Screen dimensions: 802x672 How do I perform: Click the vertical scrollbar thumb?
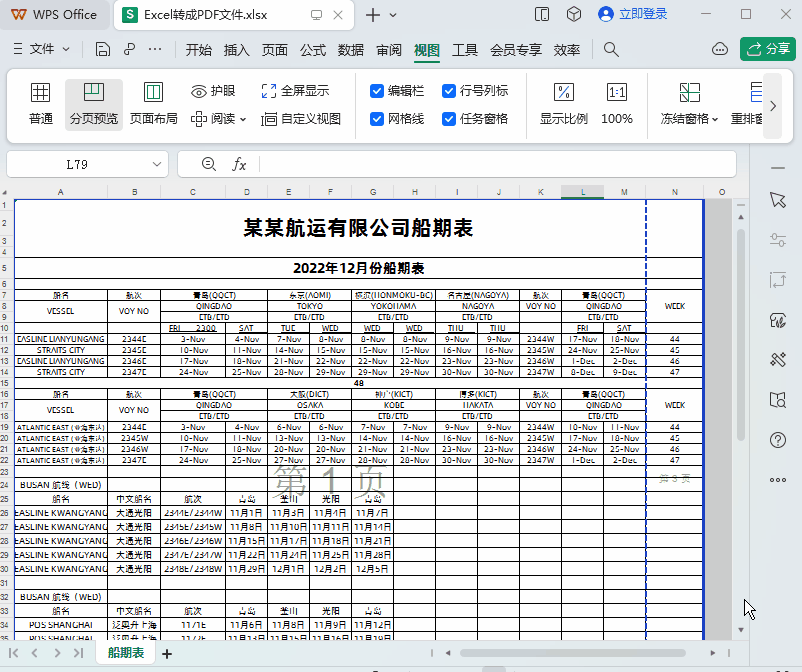pyautogui.click(x=741, y=334)
